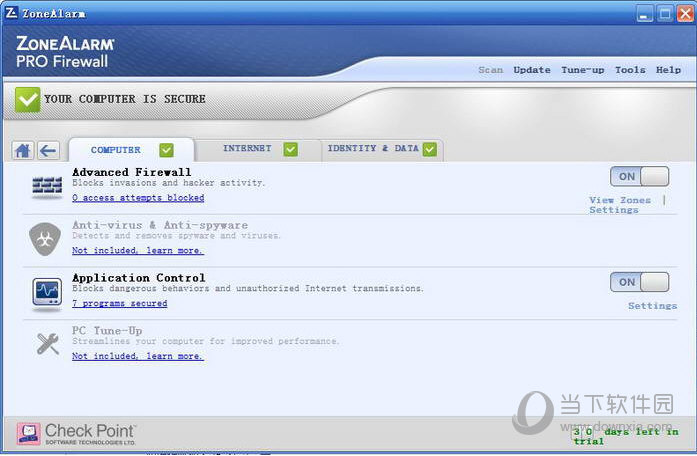Click the days left in trial notice

[625, 436]
